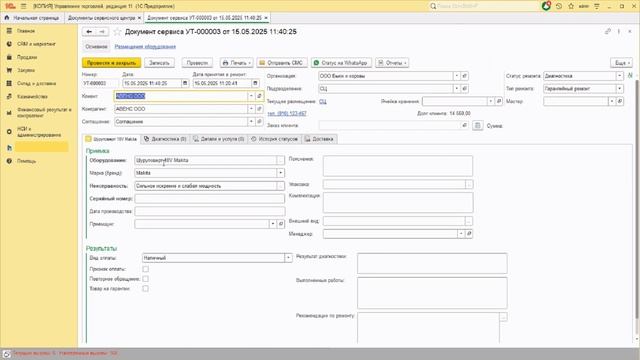Go to Начальная страница home tab

[32, 18]
